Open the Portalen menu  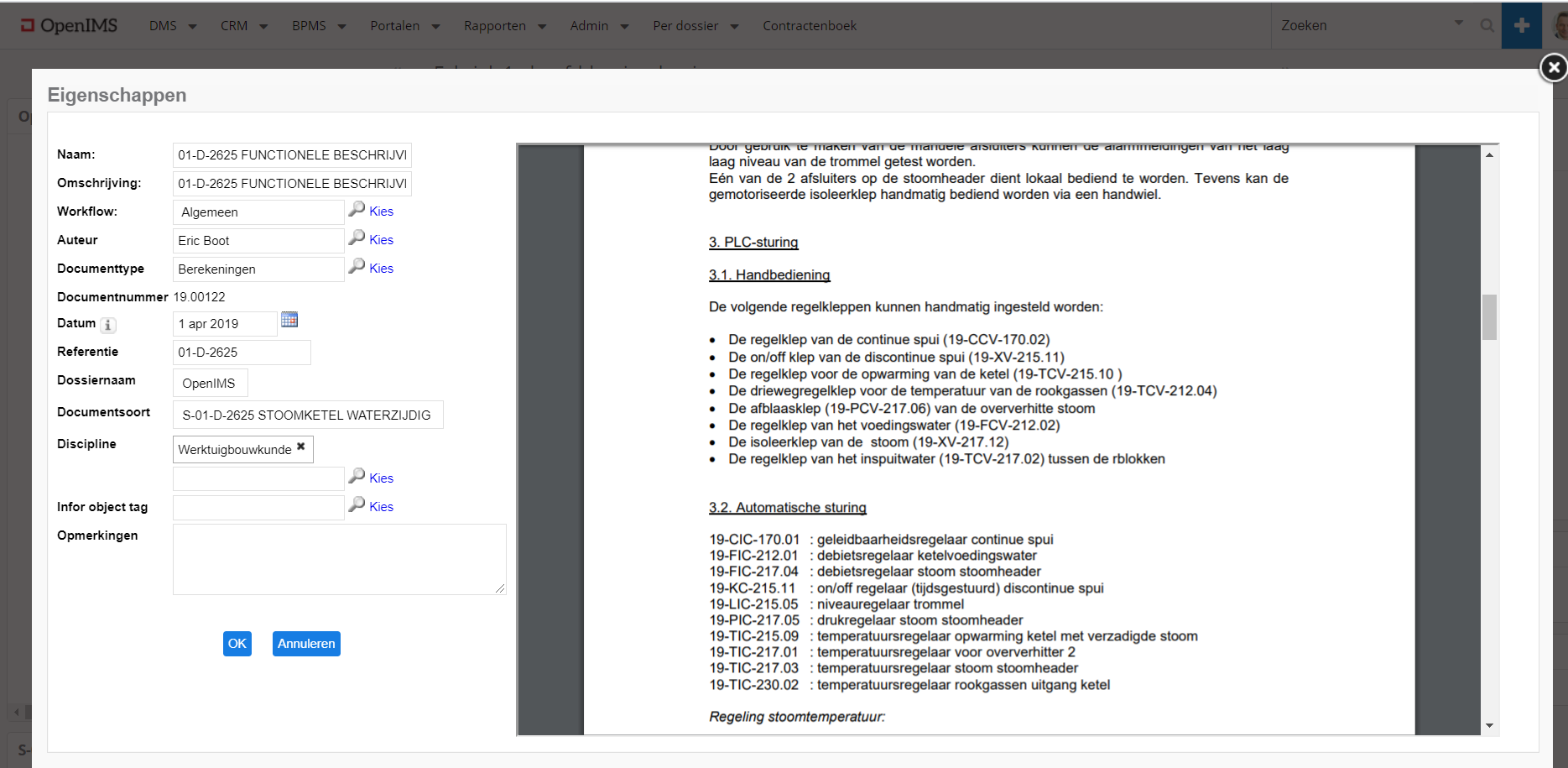tap(404, 26)
